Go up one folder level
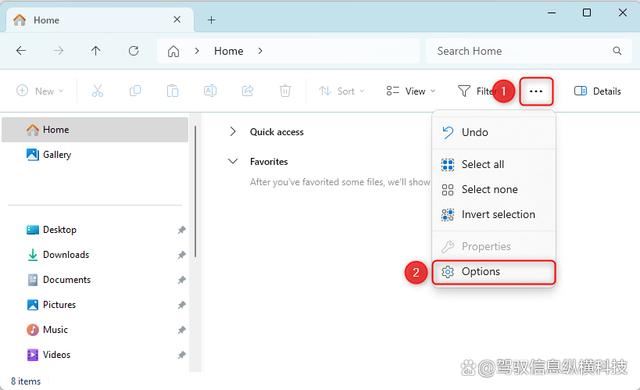The image size is (640, 390). (x=96, y=51)
